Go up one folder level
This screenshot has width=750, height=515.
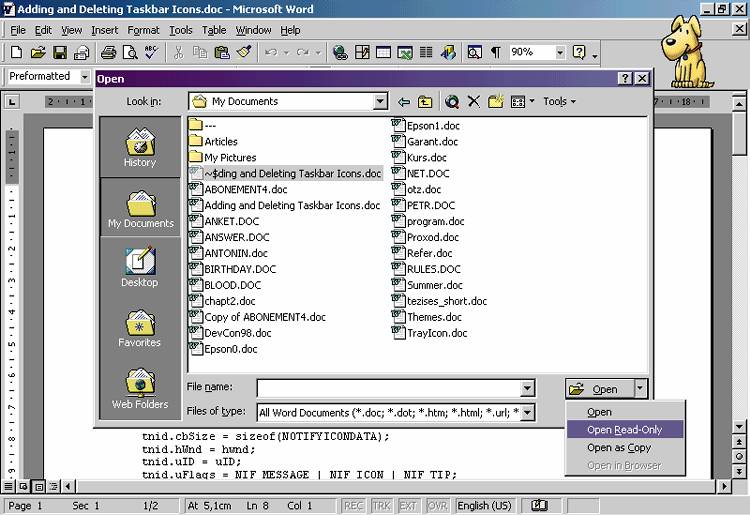click(426, 101)
